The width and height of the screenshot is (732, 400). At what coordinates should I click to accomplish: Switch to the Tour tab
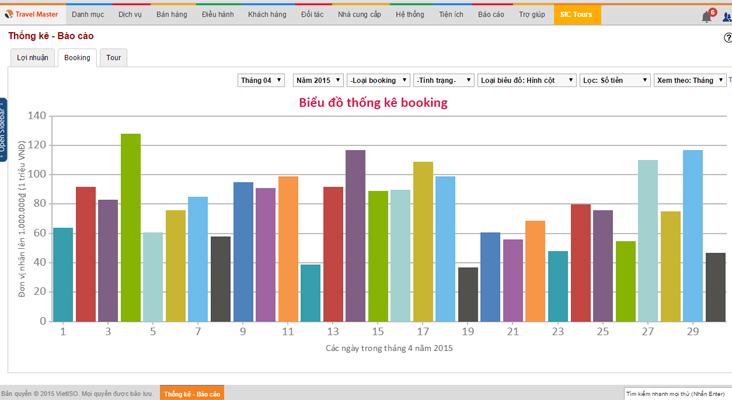(115, 58)
